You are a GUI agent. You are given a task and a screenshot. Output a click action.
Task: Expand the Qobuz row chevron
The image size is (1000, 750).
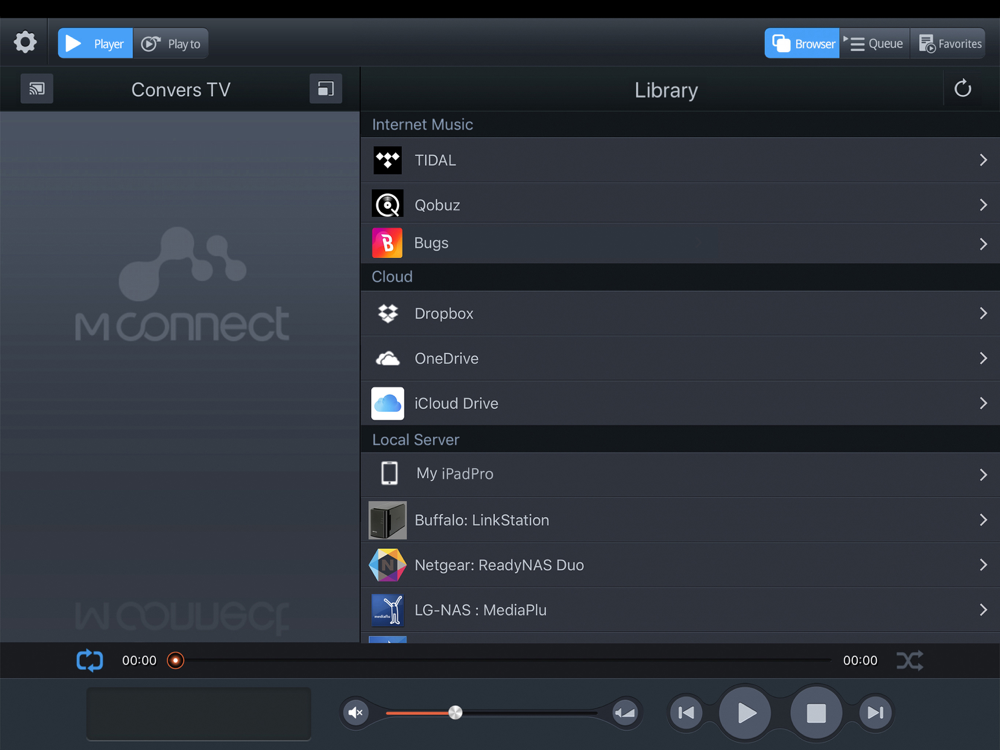[x=983, y=205]
